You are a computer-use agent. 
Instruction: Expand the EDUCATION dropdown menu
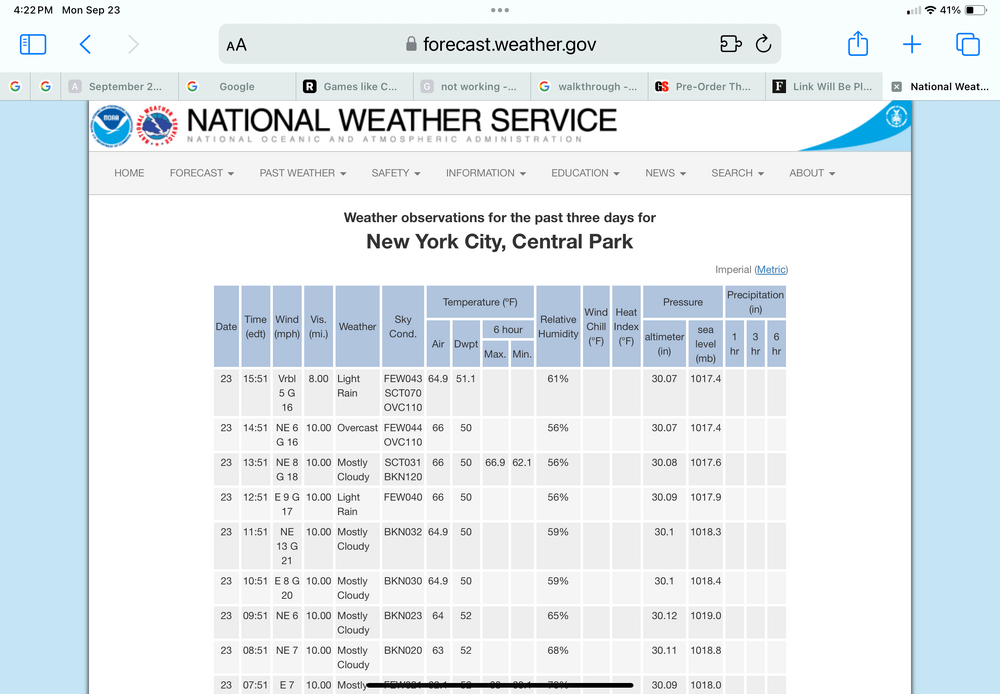tap(585, 173)
